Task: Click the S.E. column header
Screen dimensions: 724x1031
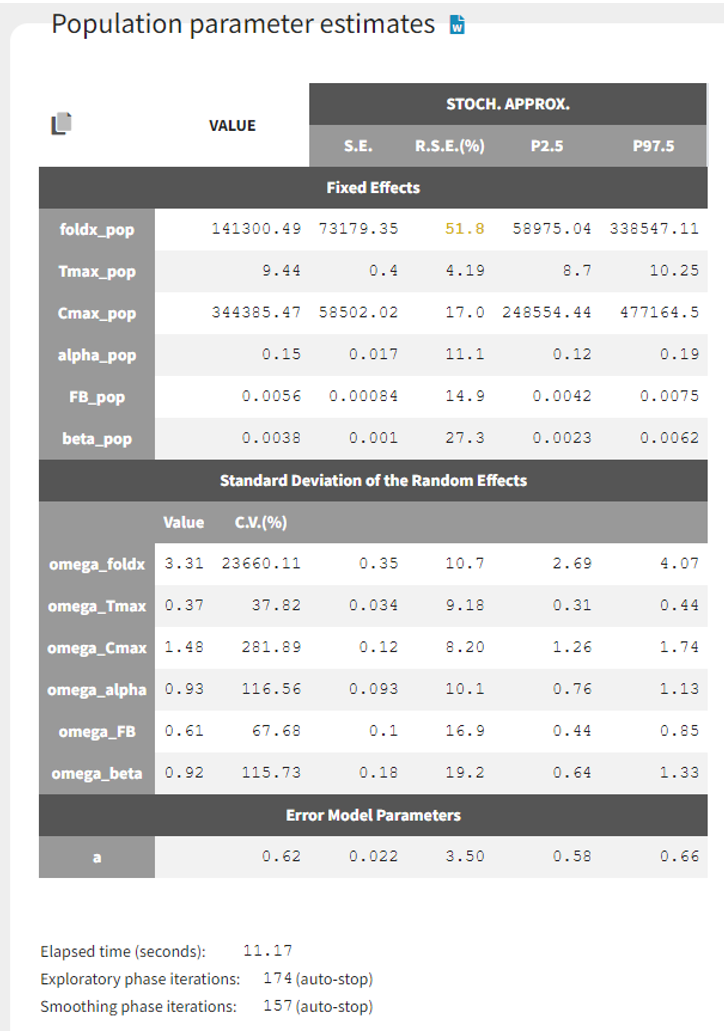Action: [x=358, y=146]
